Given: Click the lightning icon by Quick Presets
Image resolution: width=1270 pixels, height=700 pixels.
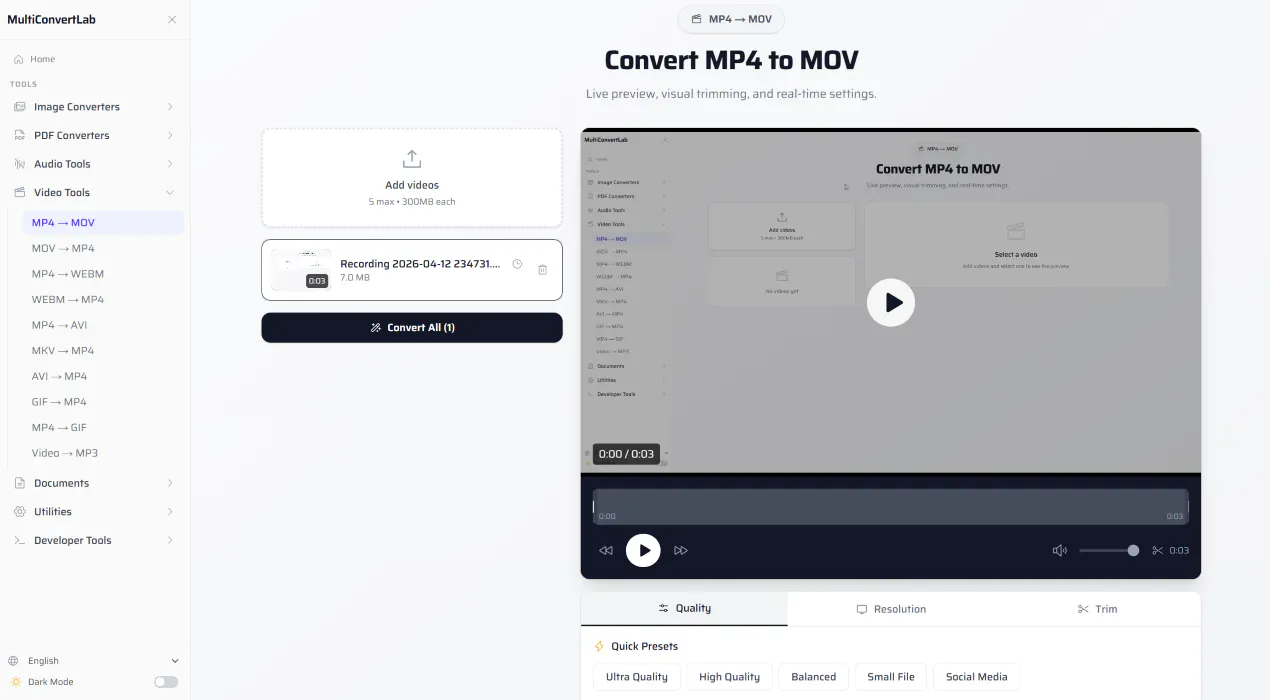Looking at the screenshot, I should pyautogui.click(x=599, y=646).
